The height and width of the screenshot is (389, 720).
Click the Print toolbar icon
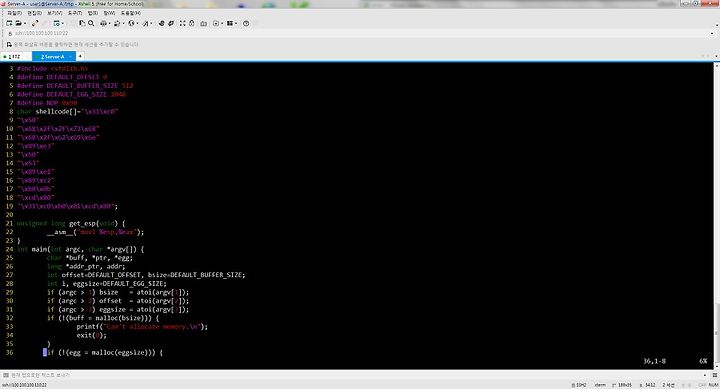click(103, 23)
